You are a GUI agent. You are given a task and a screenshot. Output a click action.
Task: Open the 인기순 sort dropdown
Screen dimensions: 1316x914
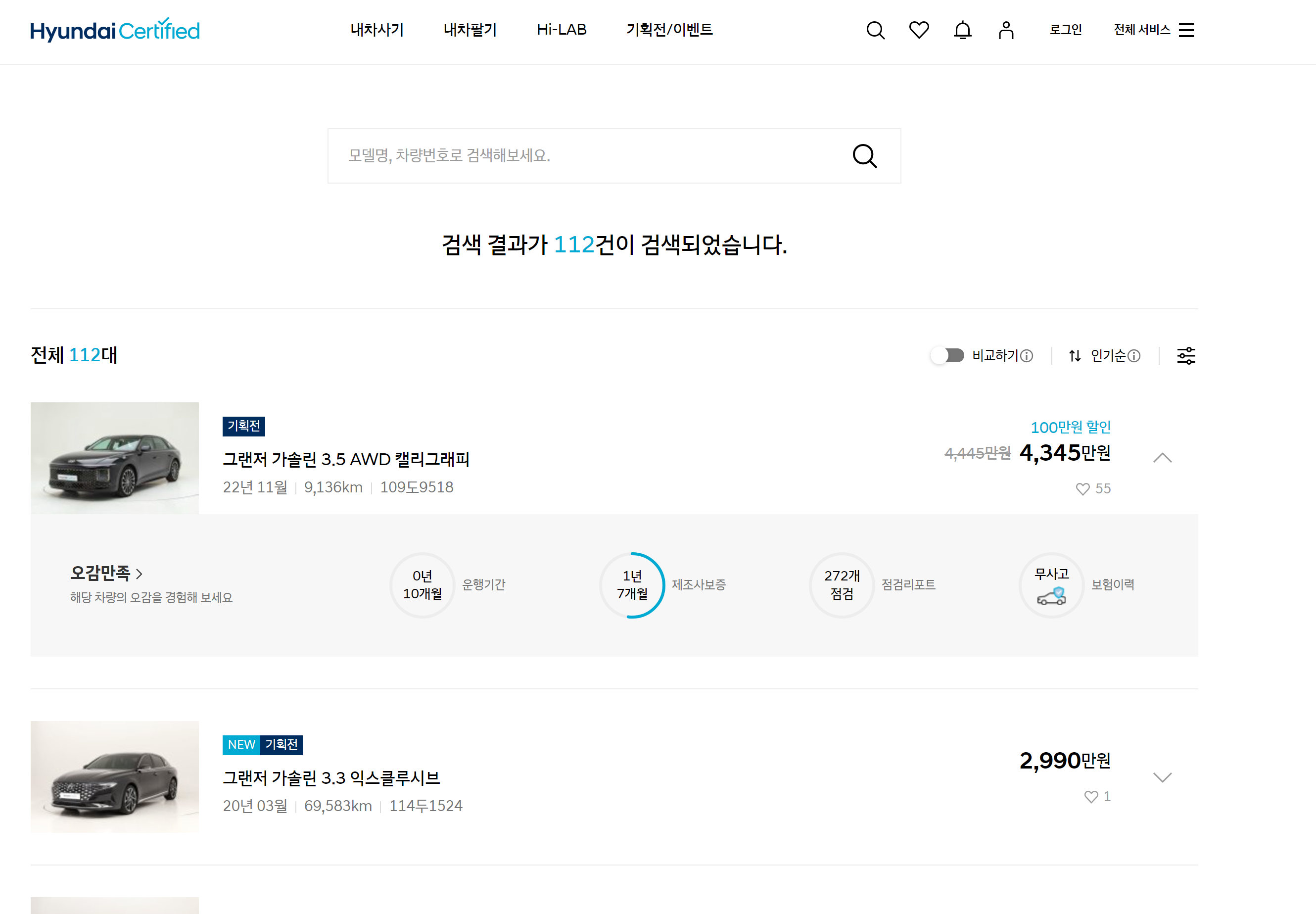pyautogui.click(x=1108, y=356)
